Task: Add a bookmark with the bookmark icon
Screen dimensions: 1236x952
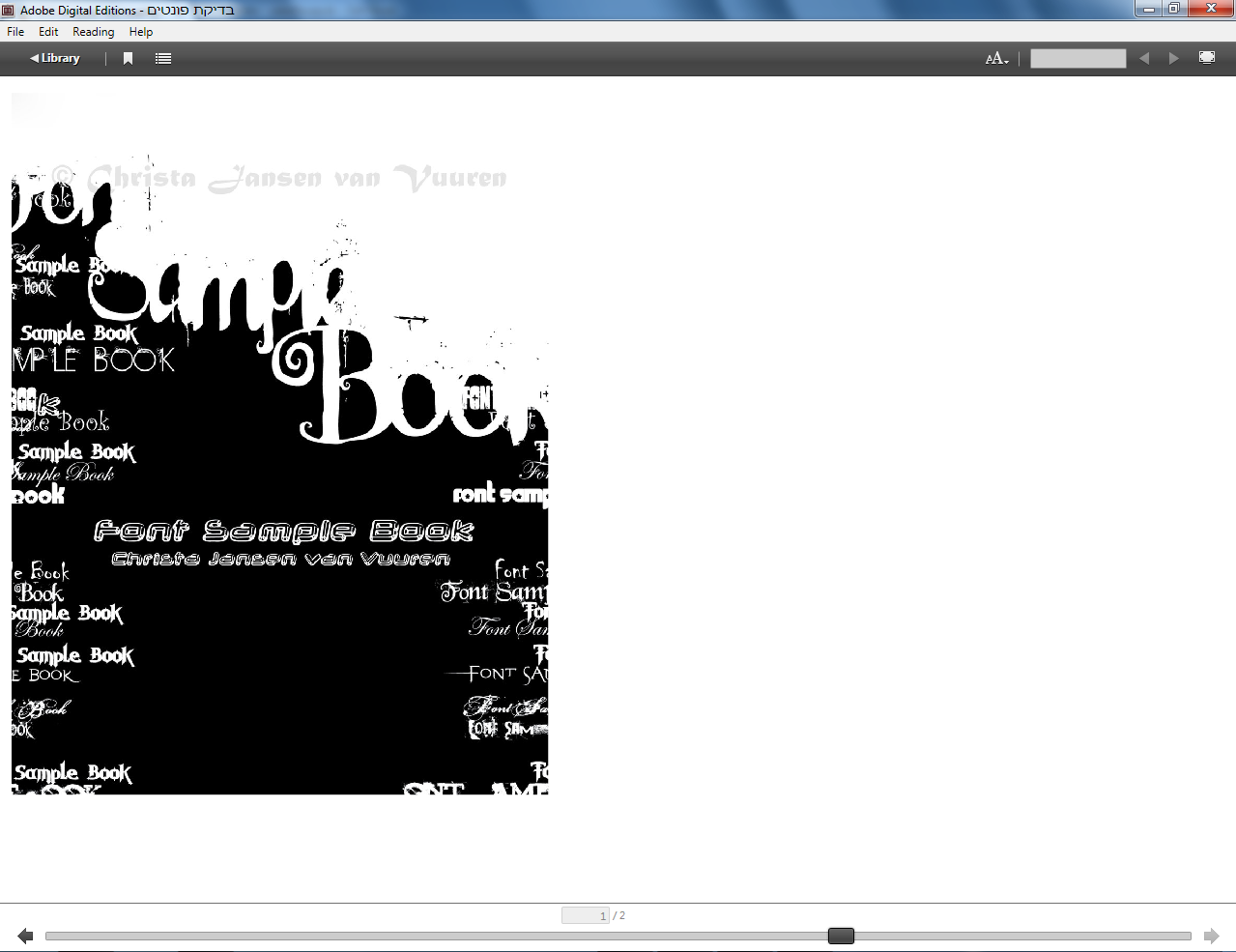Action: 128,58
